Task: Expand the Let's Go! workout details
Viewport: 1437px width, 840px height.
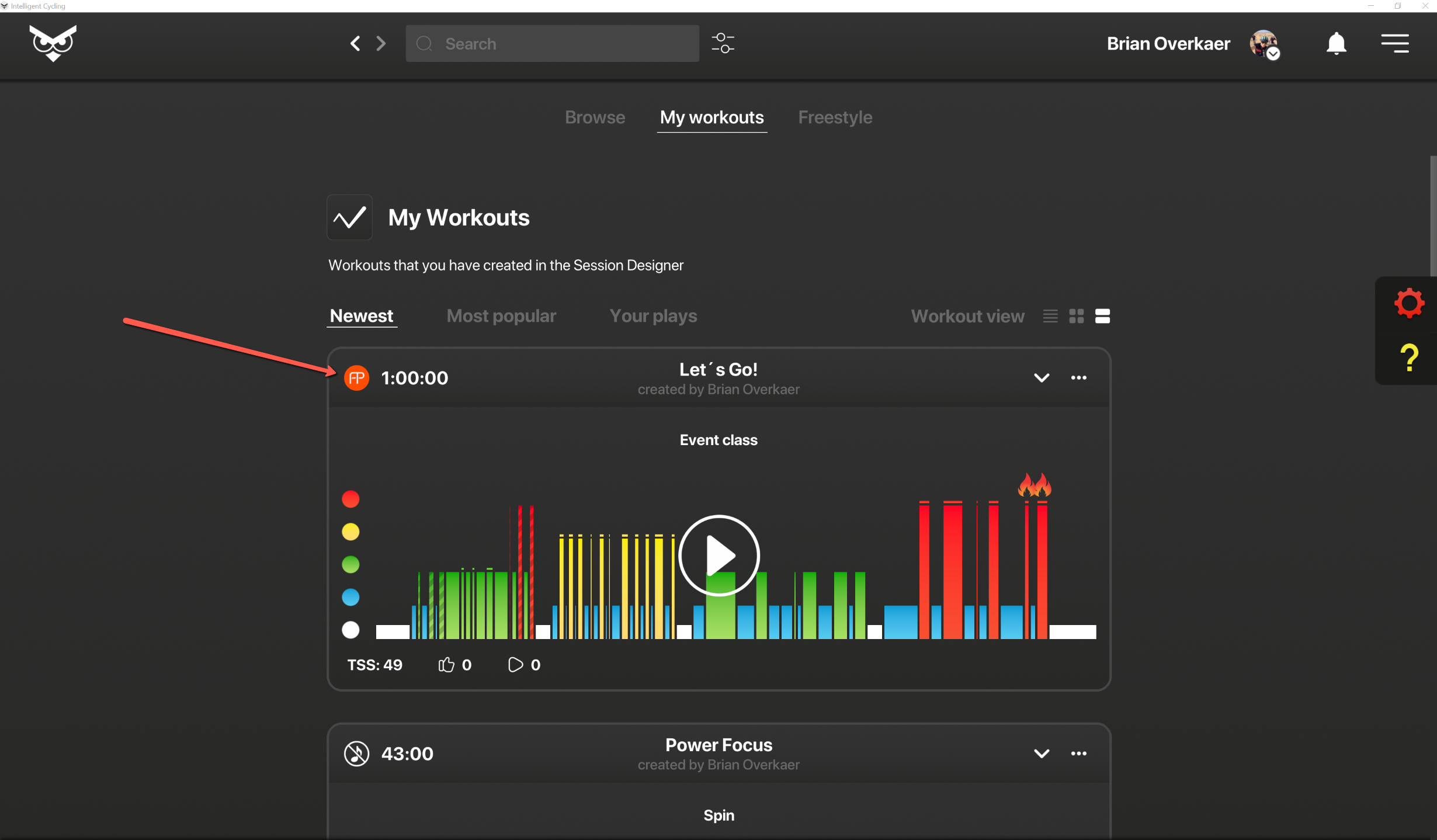Action: point(1042,378)
